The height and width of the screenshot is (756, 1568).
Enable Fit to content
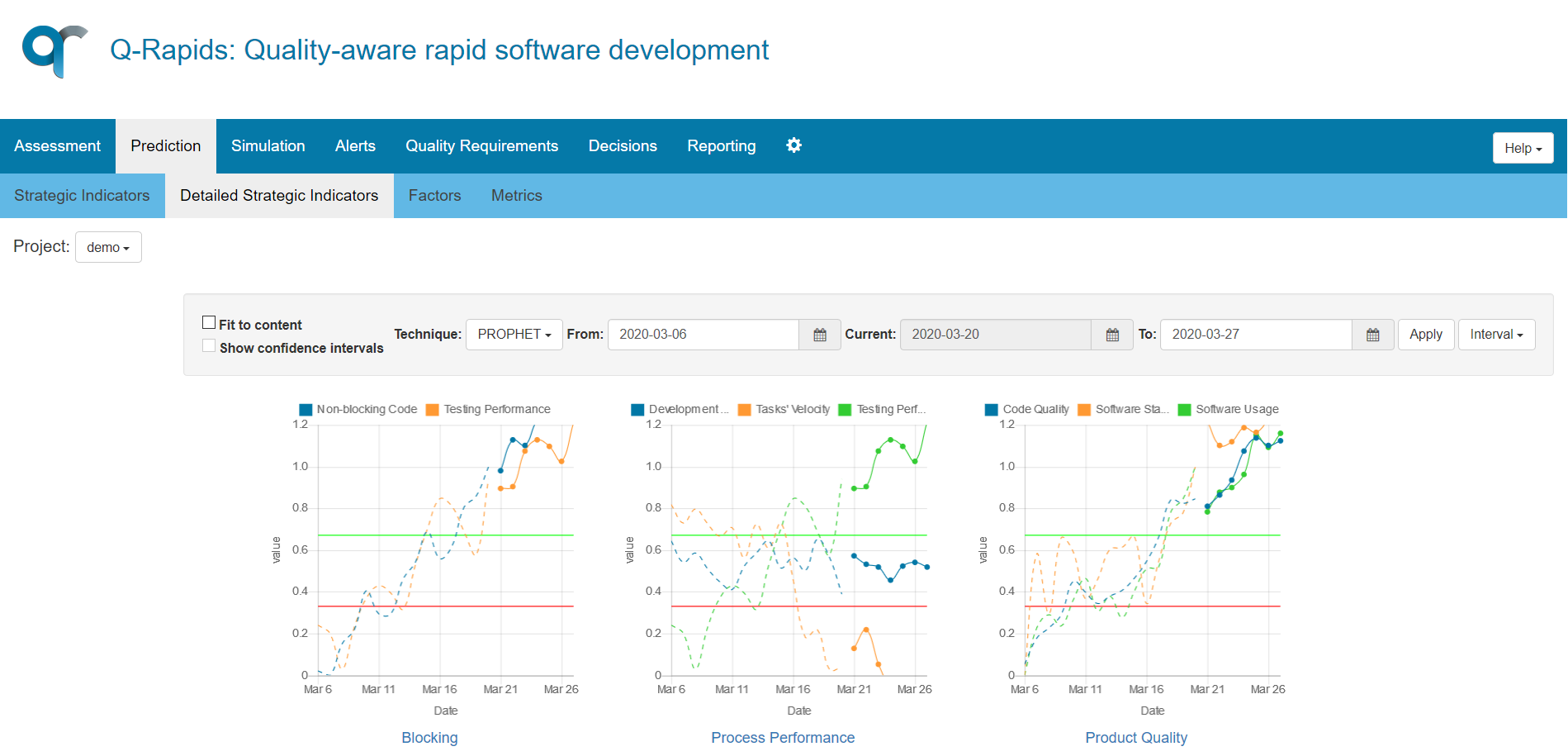coord(209,321)
